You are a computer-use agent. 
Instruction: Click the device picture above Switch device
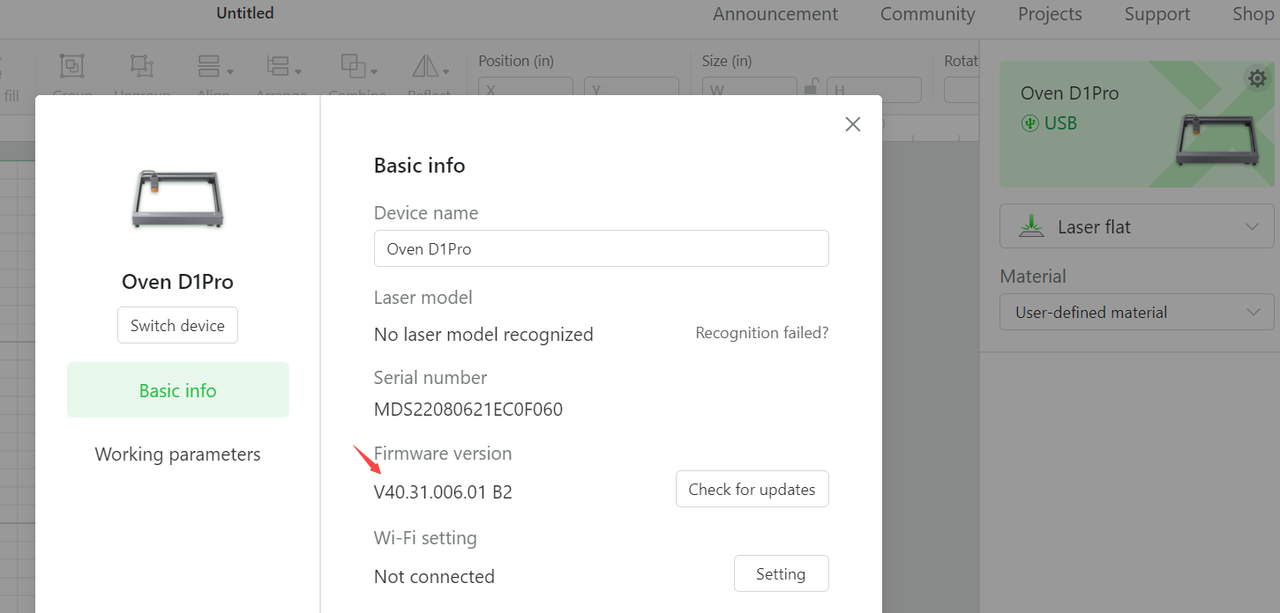[177, 198]
